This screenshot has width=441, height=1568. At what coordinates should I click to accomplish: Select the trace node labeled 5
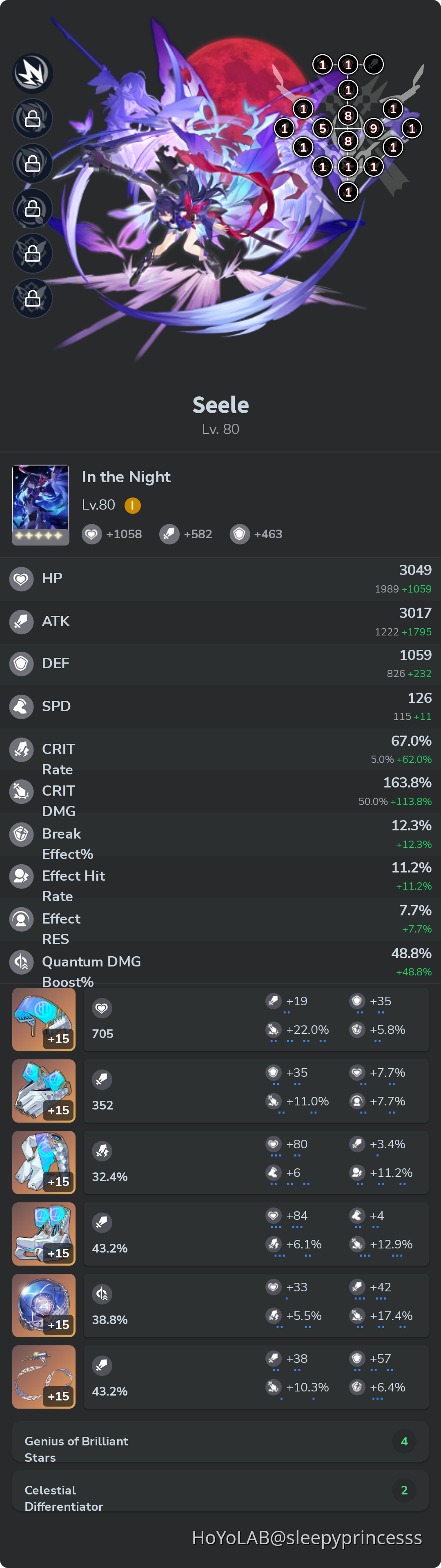point(323,128)
